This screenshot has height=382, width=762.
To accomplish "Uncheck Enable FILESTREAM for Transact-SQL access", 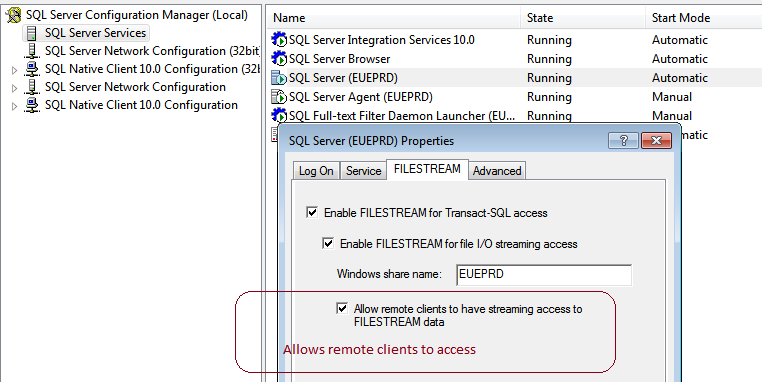I will click(x=312, y=212).
